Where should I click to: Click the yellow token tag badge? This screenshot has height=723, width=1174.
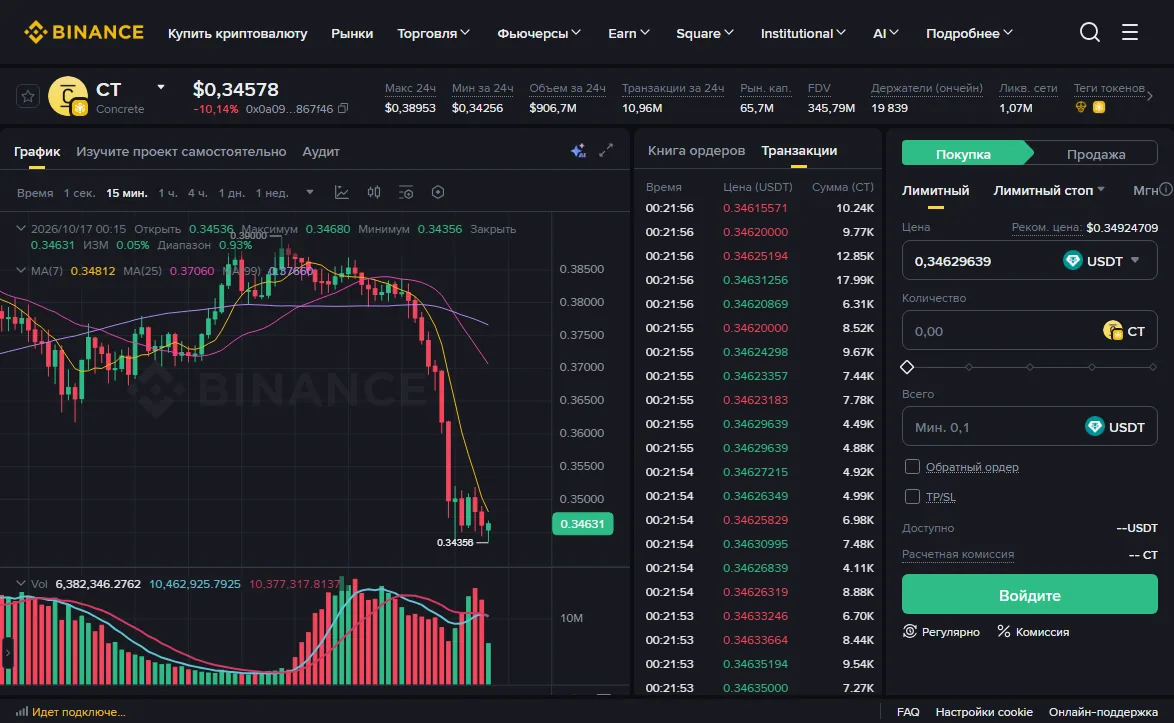coord(1098,107)
